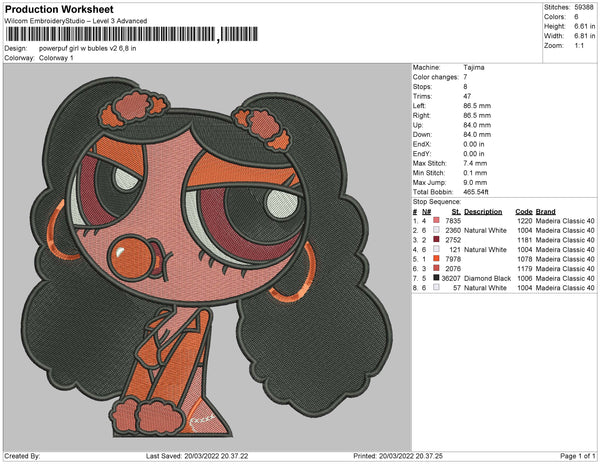This screenshot has height=464, width=600.
Task: Click the 'EndY:' label
Action: click(422, 153)
